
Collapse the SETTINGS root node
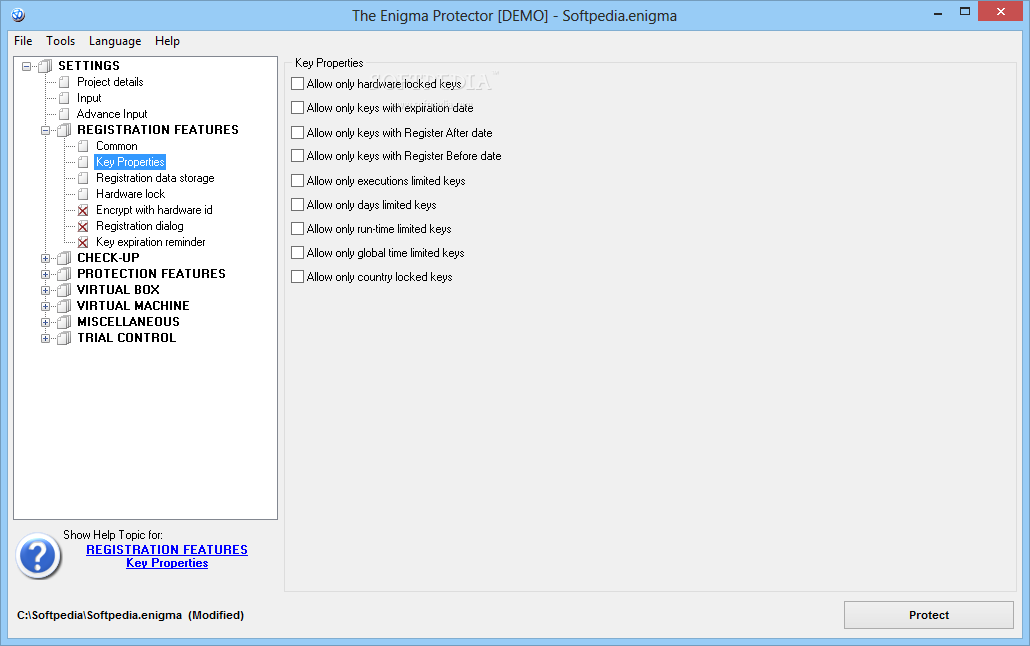pyautogui.click(x=26, y=66)
